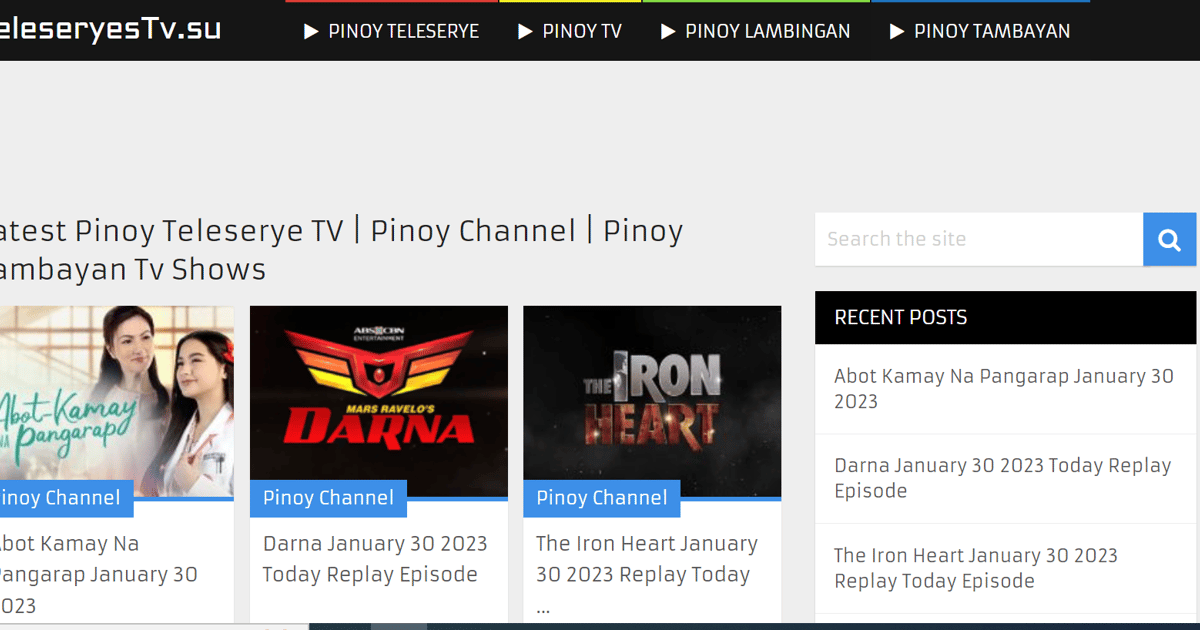This screenshot has height=630, width=1200.
Task: Click the Pinoy Channel label on the Darna card
Action: pyautogui.click(x=327, y=498)
